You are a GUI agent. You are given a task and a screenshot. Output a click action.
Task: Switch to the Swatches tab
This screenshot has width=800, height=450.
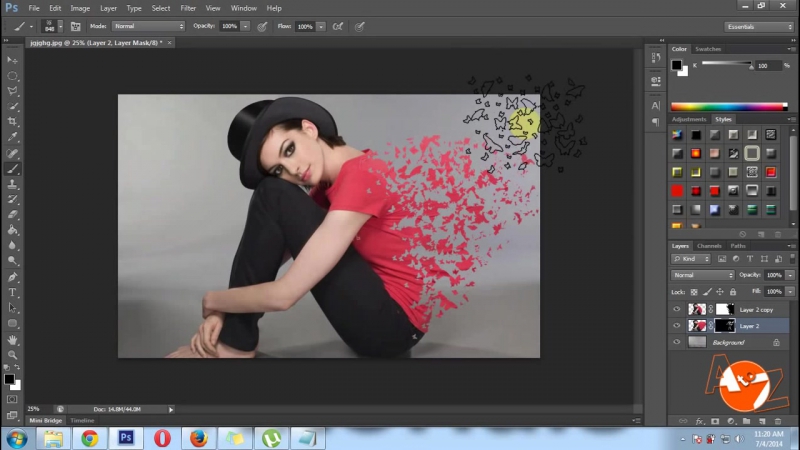tap(708, 49)
